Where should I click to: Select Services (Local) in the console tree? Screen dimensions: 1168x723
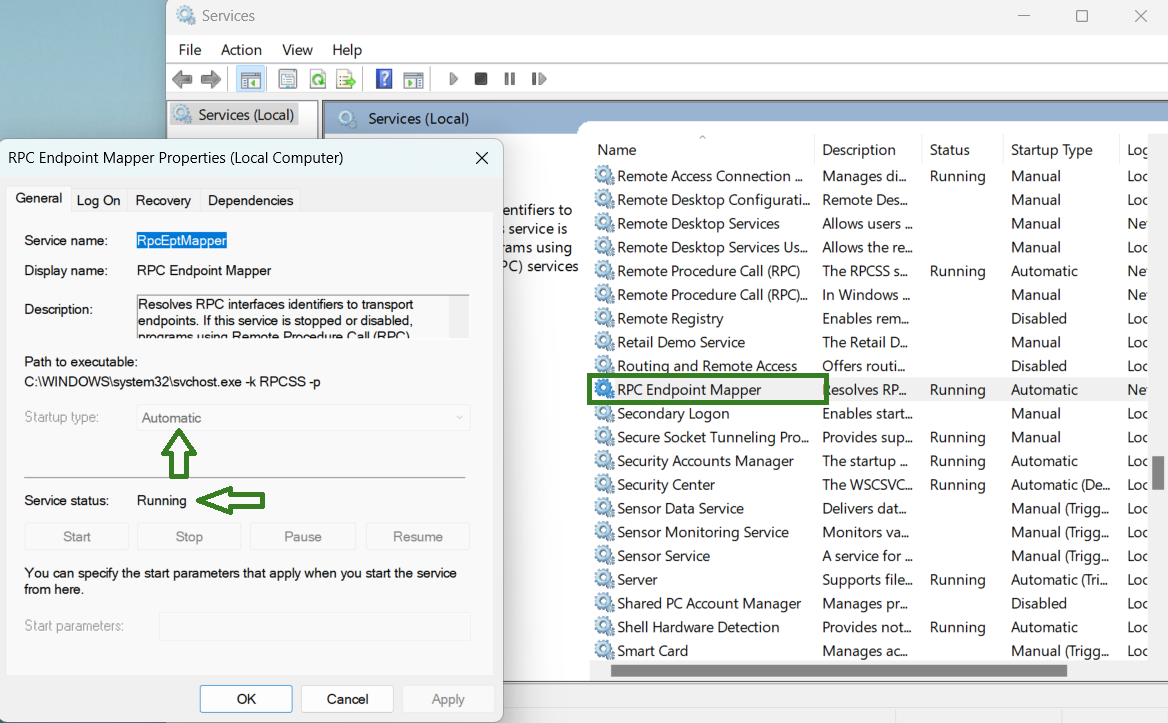click(x=245, y=115)
